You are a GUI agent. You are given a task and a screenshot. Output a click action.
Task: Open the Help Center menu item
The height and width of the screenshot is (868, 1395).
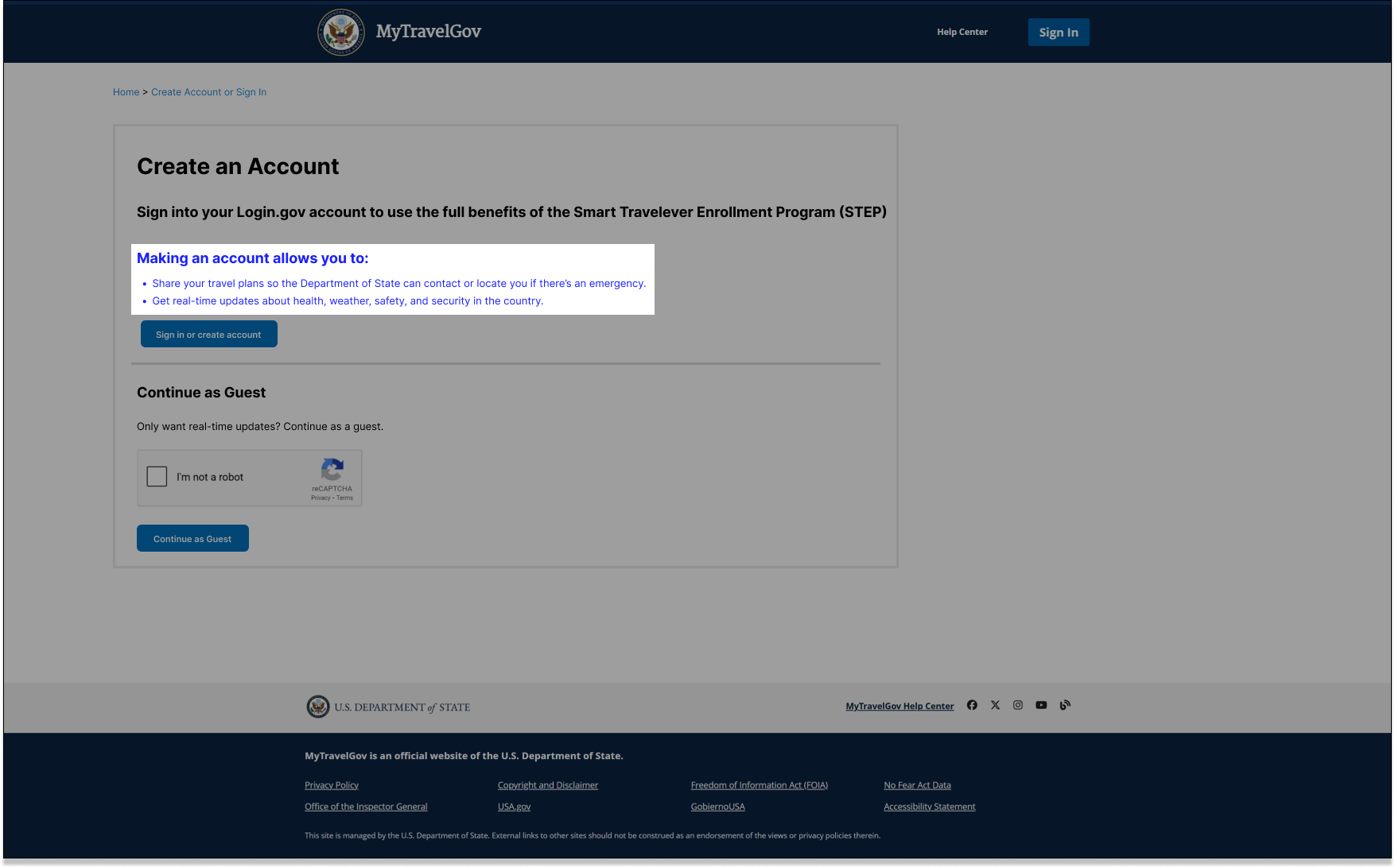pos(962,32)
